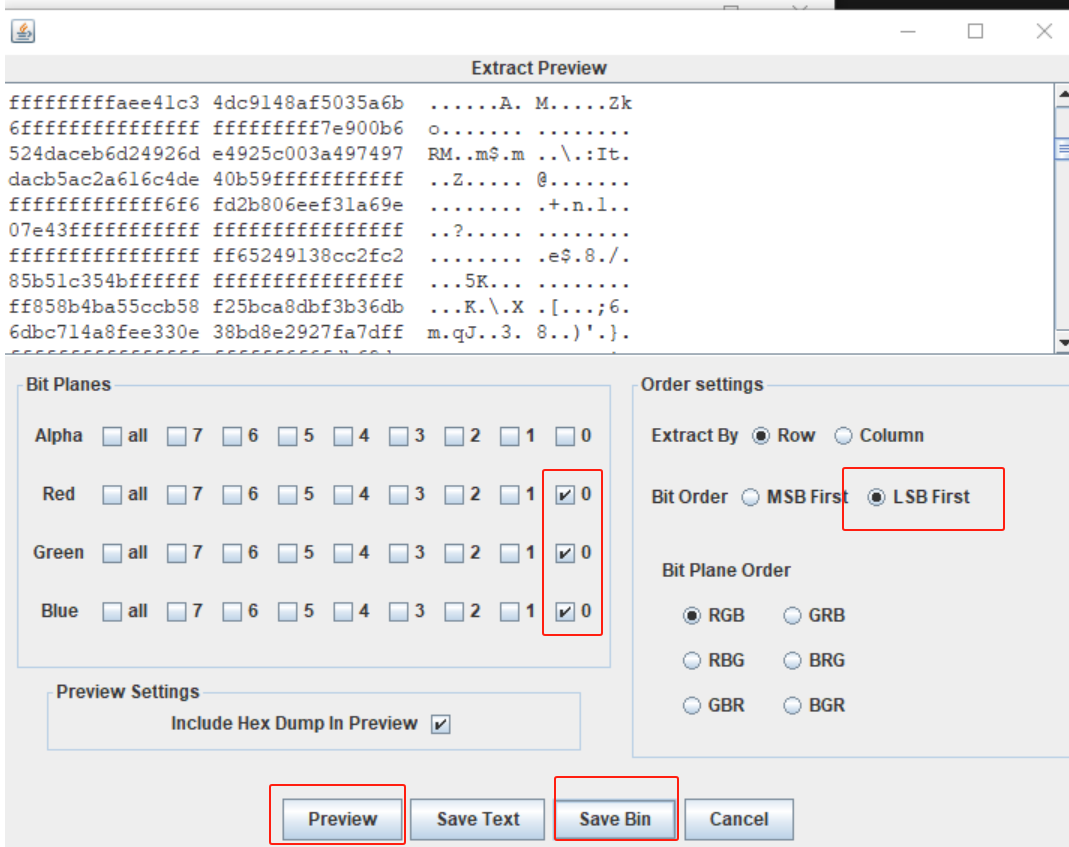Click the Save Bin button
The width and height of the screenshot is (1069, 847).
pos(615,819)
